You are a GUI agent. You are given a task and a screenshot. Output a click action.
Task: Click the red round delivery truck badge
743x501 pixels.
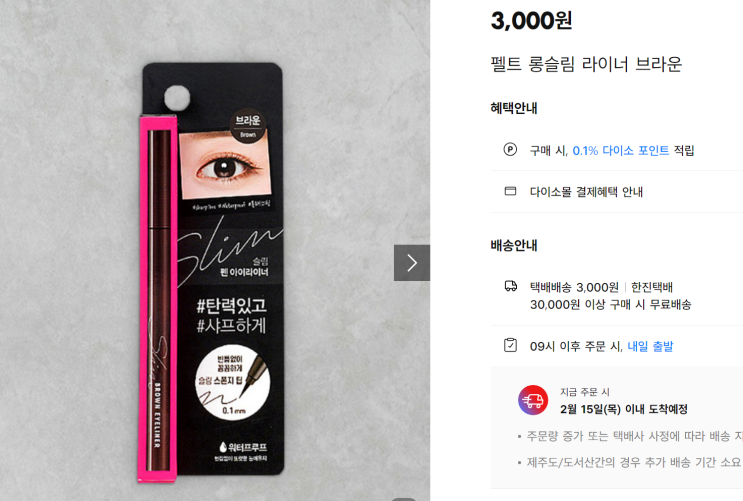(x=533, y=400)
